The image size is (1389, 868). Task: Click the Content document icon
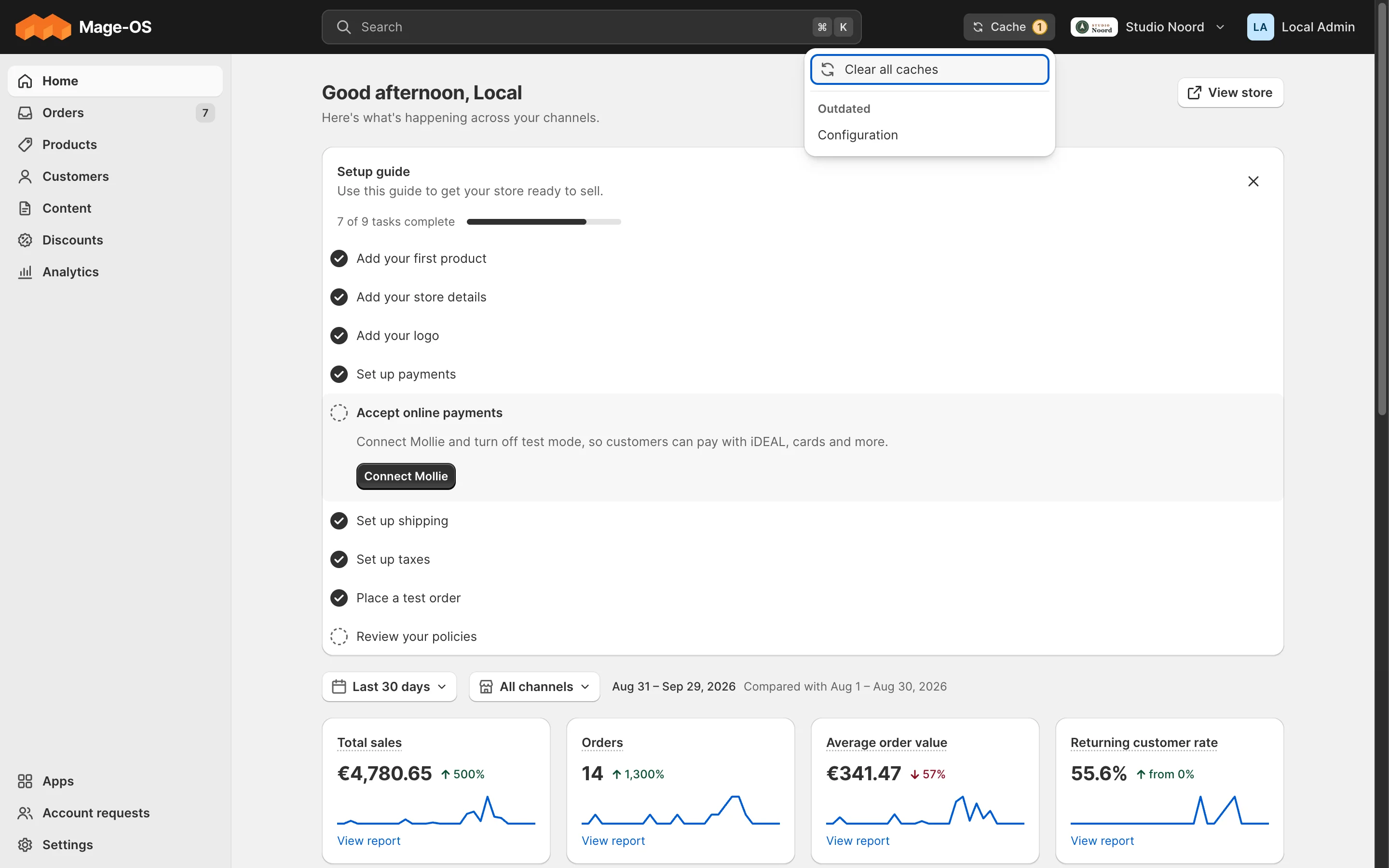click(25, 208)
